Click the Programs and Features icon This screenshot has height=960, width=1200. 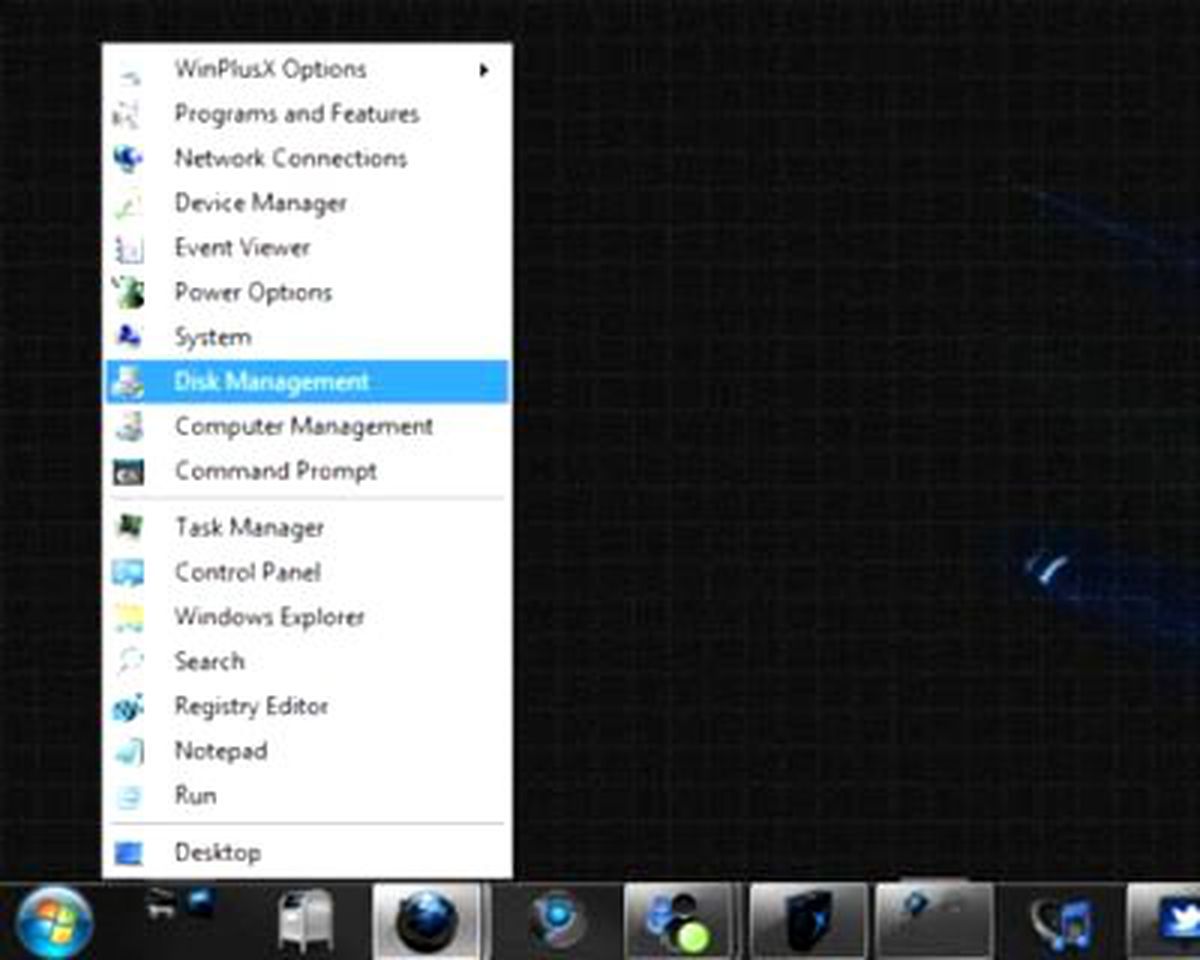click(128, 115)
